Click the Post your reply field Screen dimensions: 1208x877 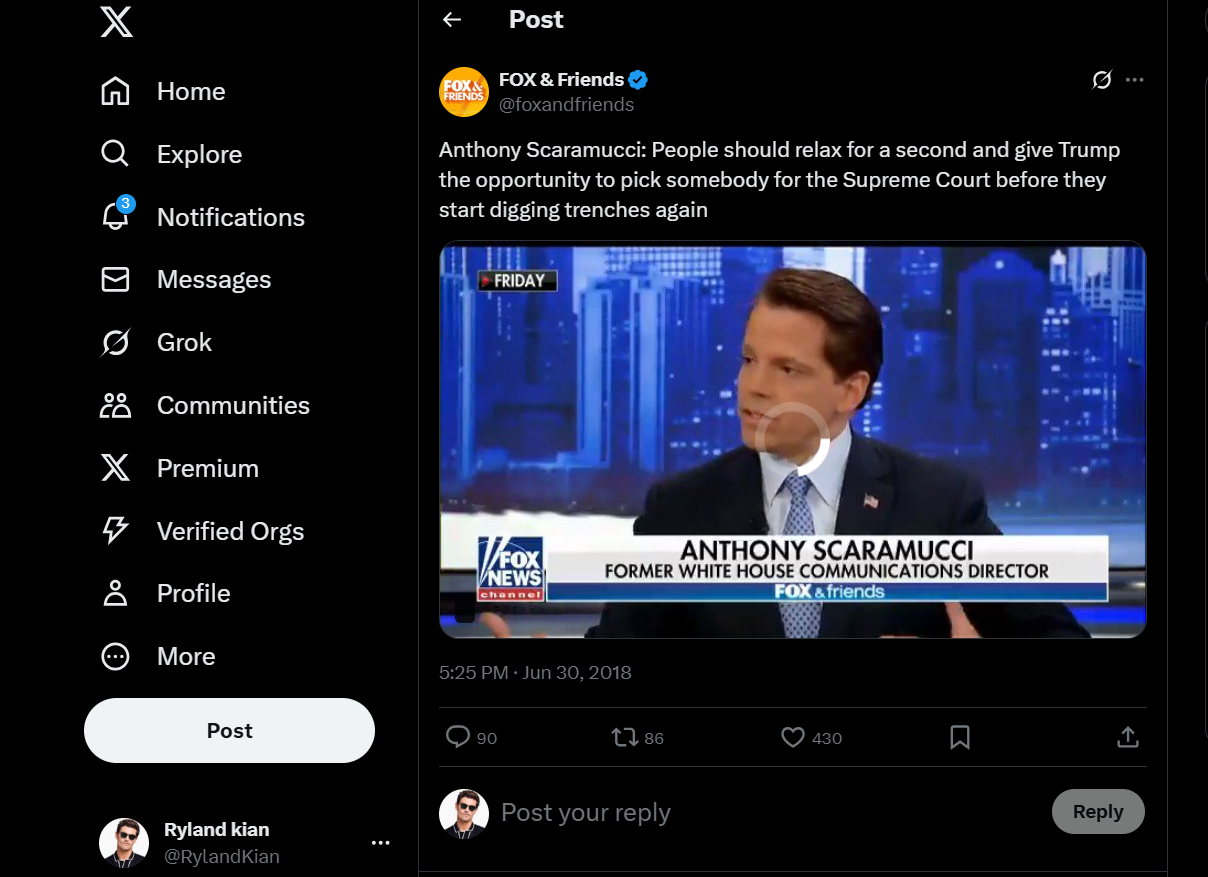(740, 812)
